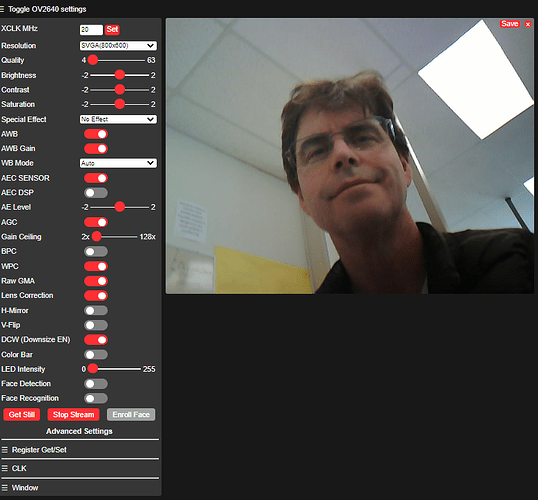Enable the AEC DSP switch
The height and width of the screenshot is (500, 538).
click(96, 193)
